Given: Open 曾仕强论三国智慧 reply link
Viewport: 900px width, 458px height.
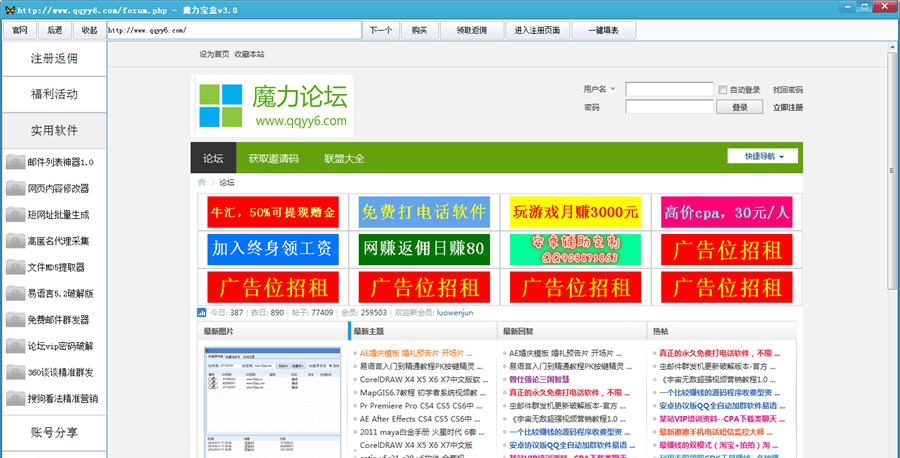Looking at the screenshot, I should tap(540, 379).
